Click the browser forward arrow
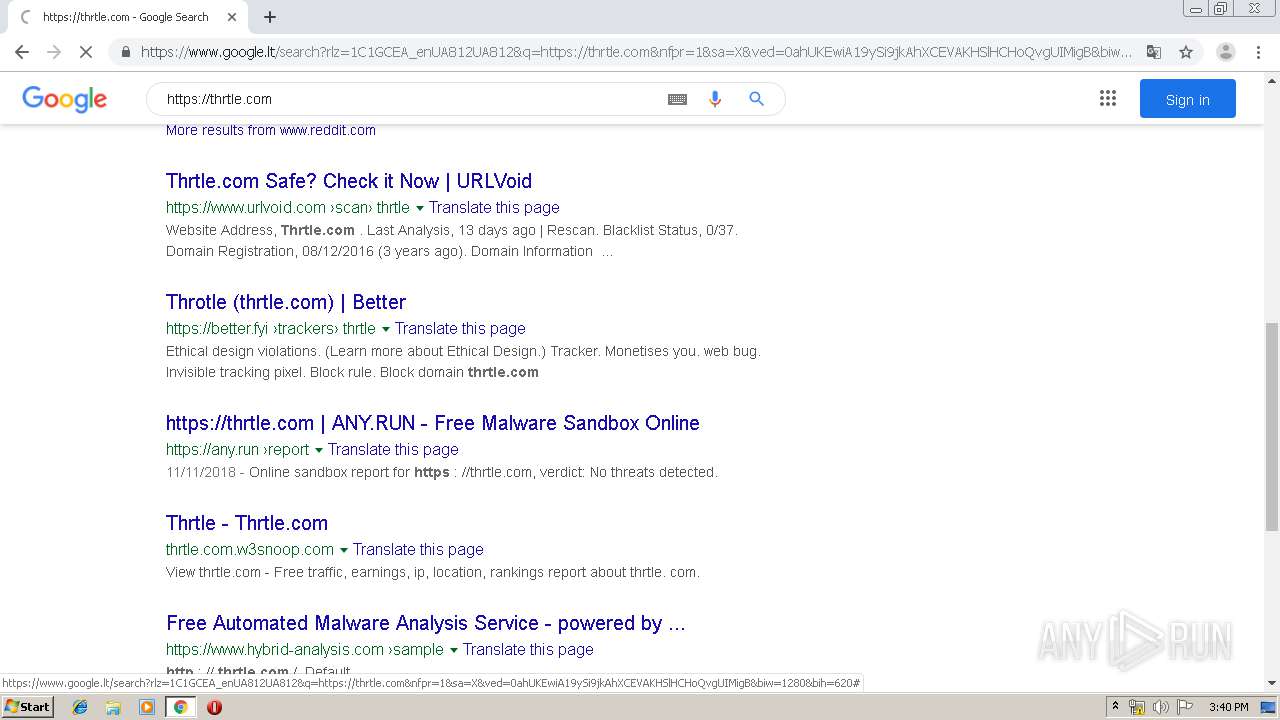 pos(54,52)
